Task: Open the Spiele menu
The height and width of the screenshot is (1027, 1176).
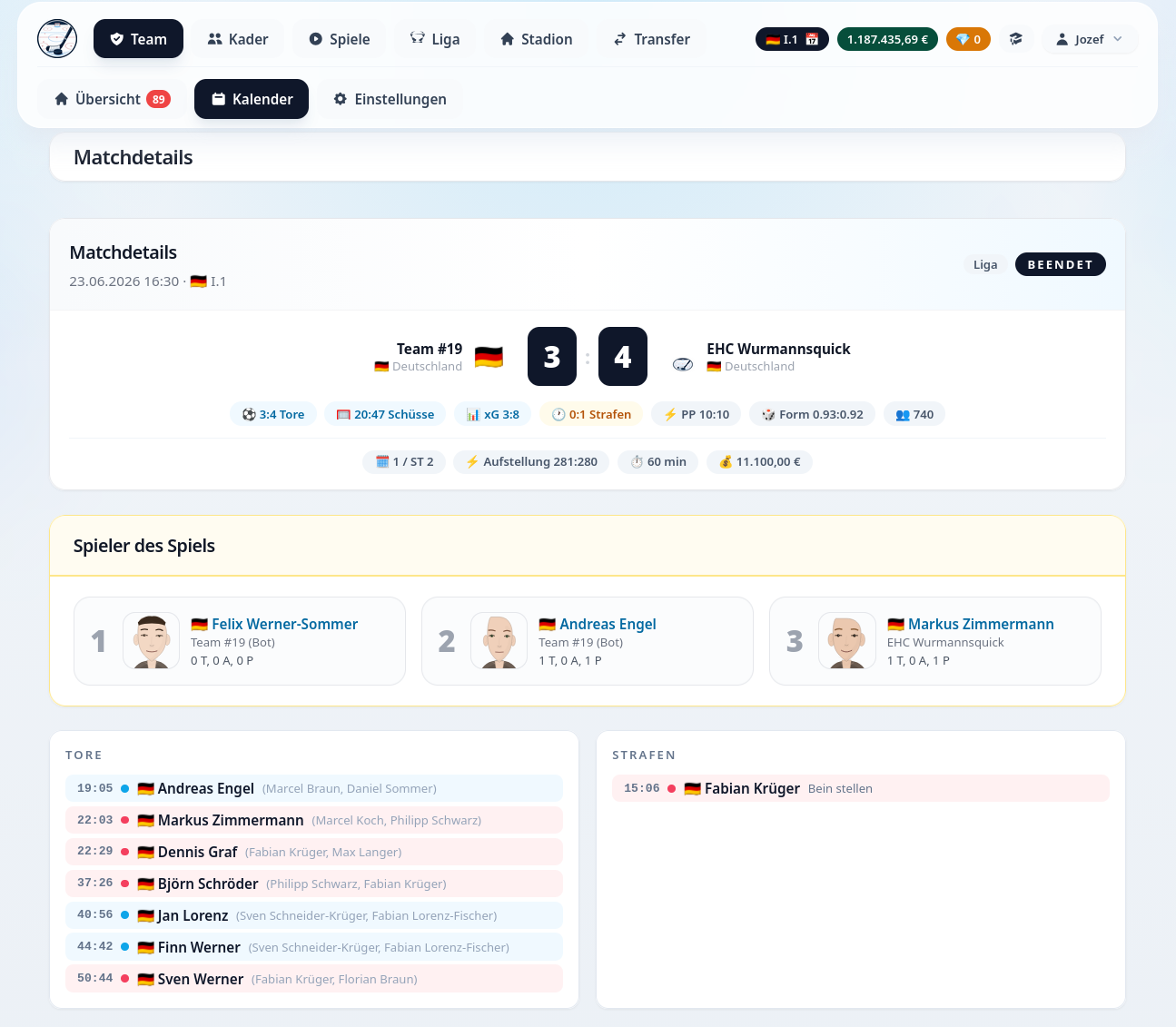Action: point(340,39)
